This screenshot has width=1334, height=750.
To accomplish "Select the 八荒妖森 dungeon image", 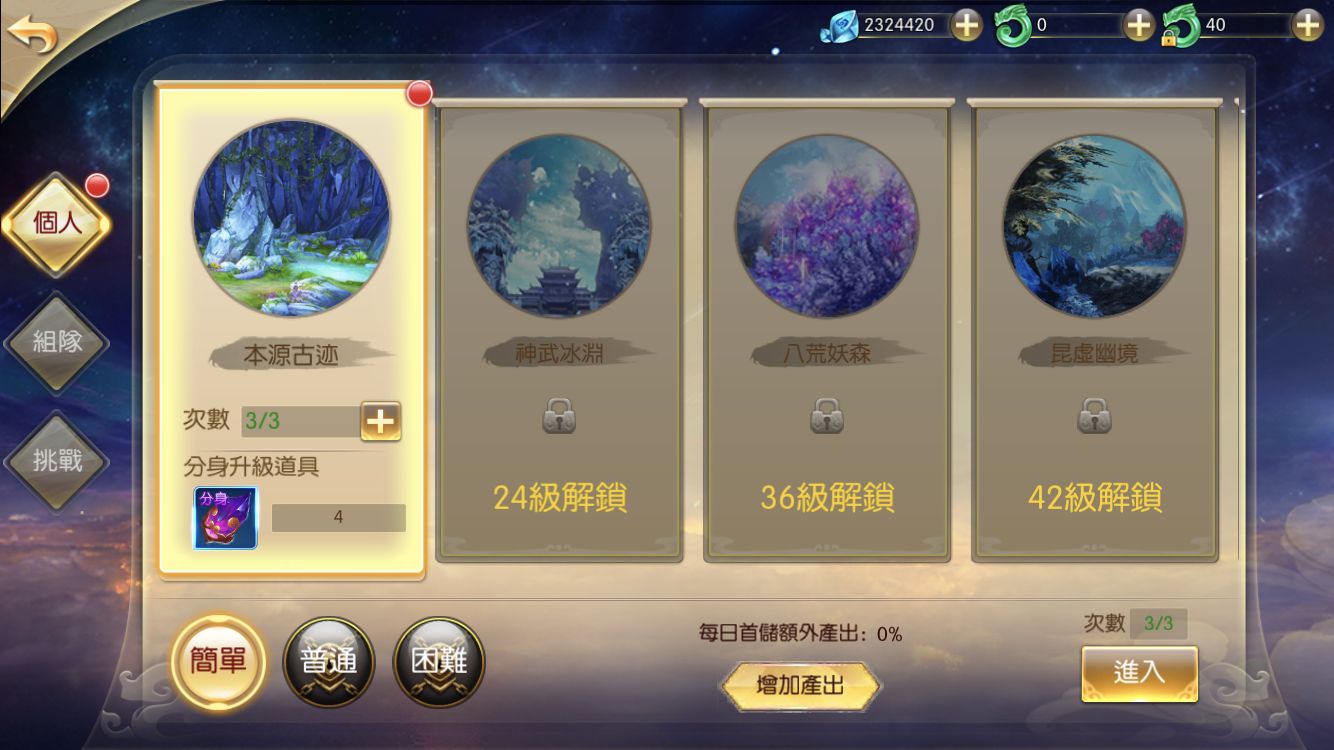I will pyautogui.click(x=826, y=227).
